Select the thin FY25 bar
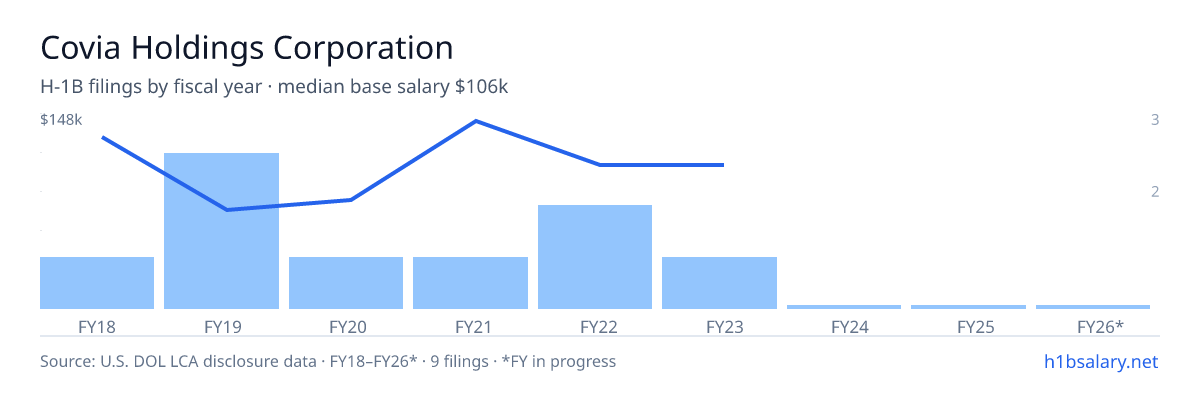Image resolution: width=1200 pixels, height=400 pixels. pos(968,306)
